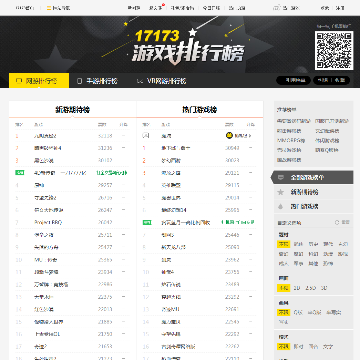Viewport: 360px width, 360px height.
Task: Select the 2D graphics filter option
Action: coord(297,288)
